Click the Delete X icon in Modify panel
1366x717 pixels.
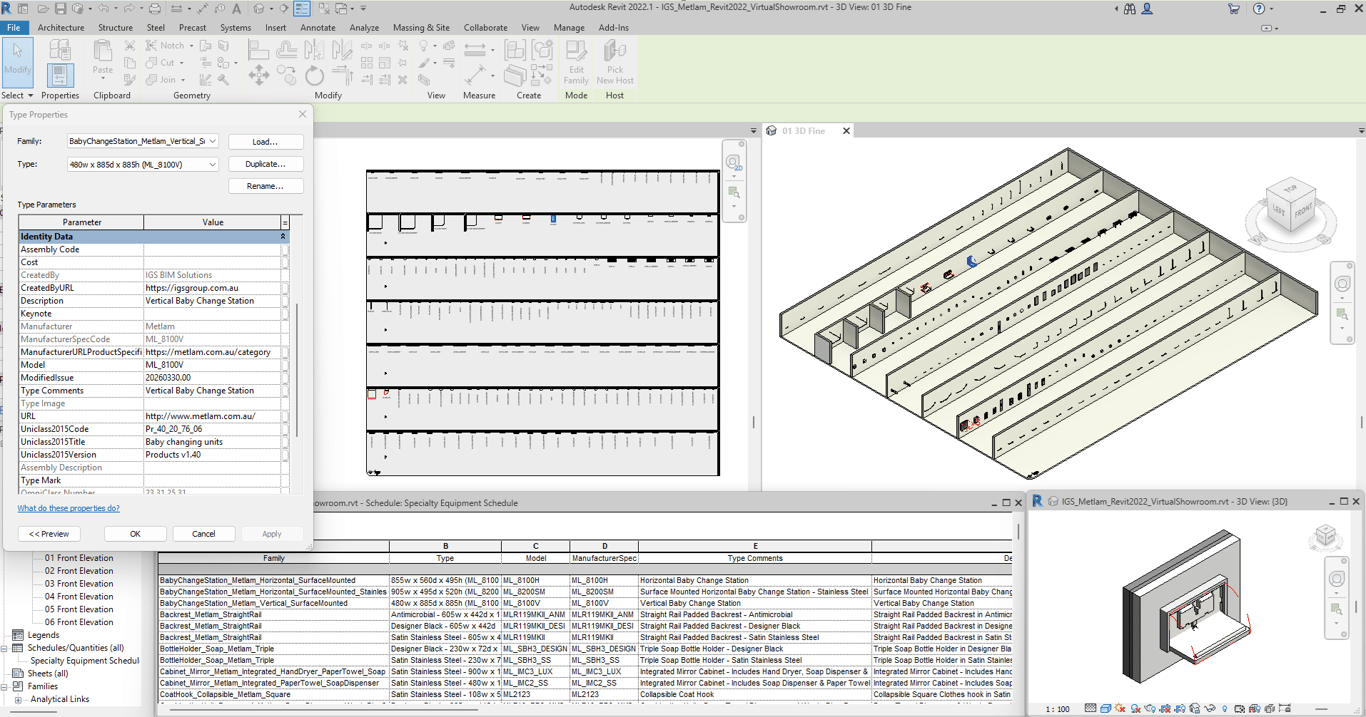coord(403,79)
